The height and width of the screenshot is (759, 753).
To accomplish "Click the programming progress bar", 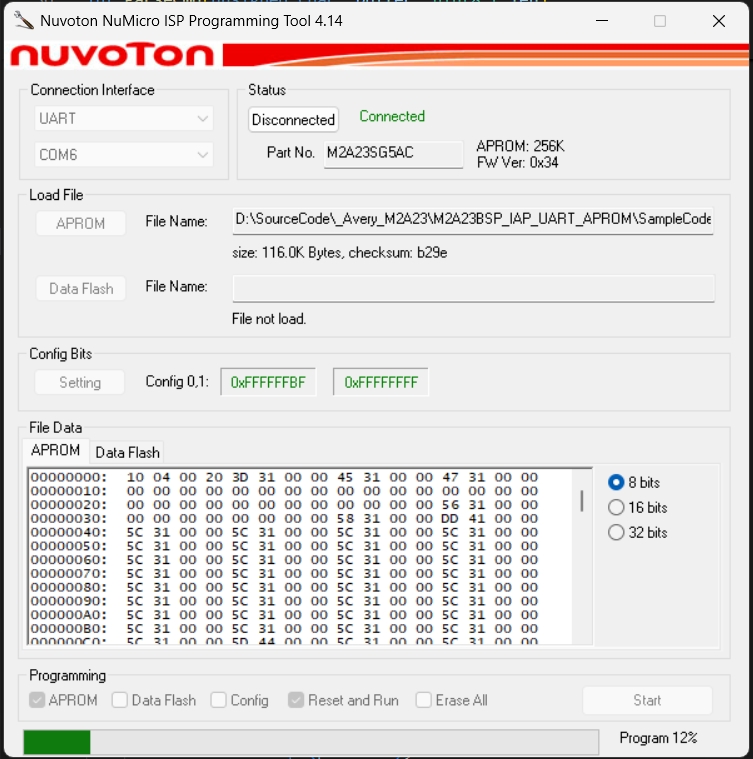I will pyautogui.click(x=310, y=741).
